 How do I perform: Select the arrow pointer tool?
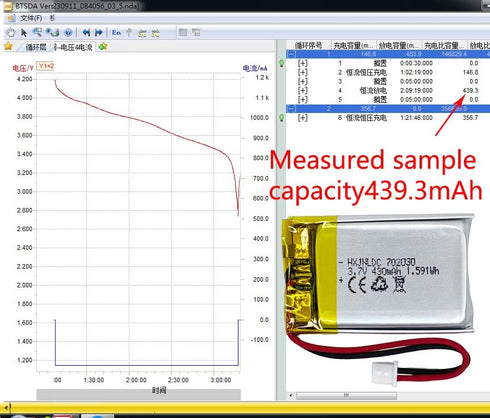[x=24, y=33]
